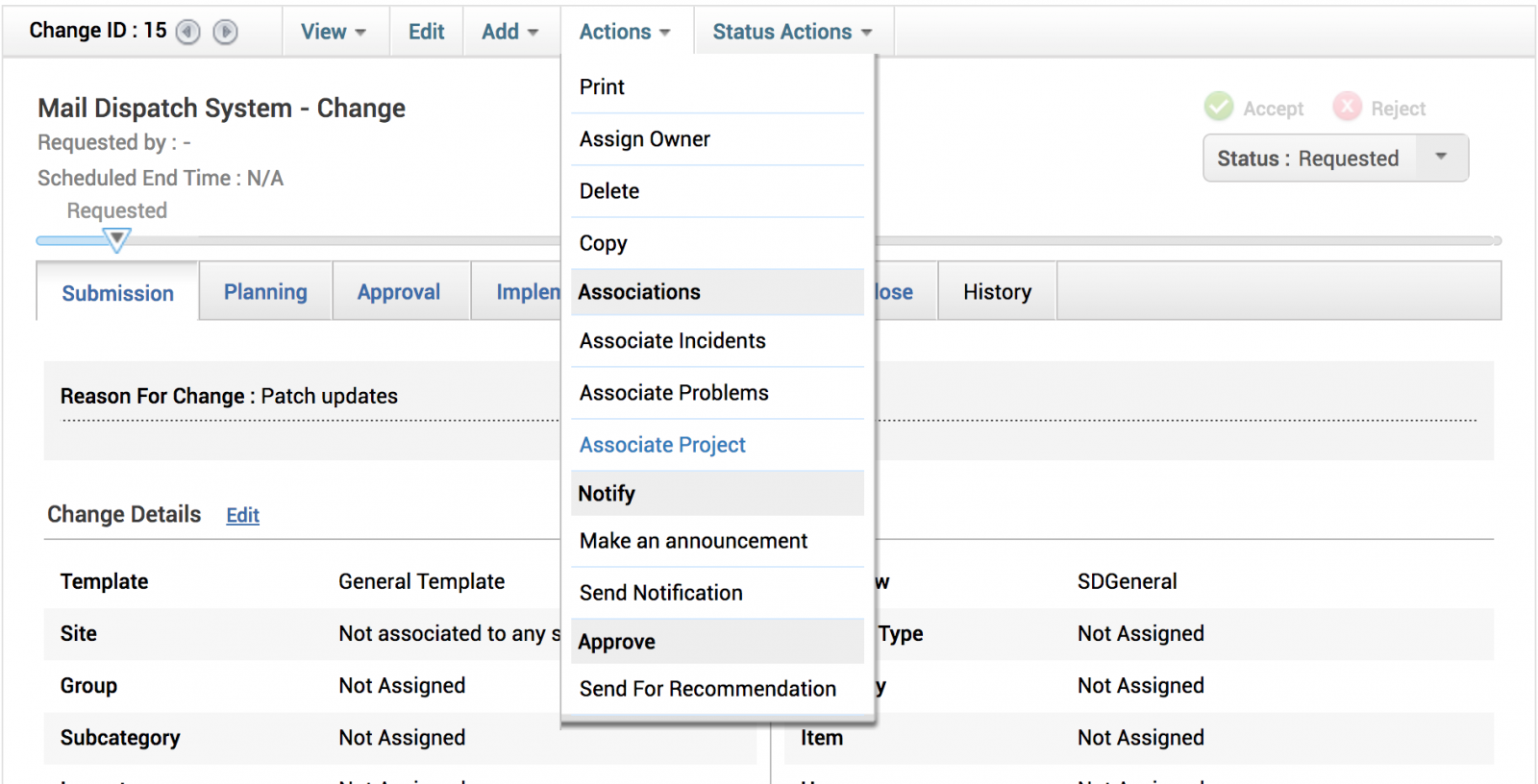Open the Status: Requested dropdown arrow
The height and width of the screenshot is (784, 1538).
pyautogui.click(x=1441, y=157)
